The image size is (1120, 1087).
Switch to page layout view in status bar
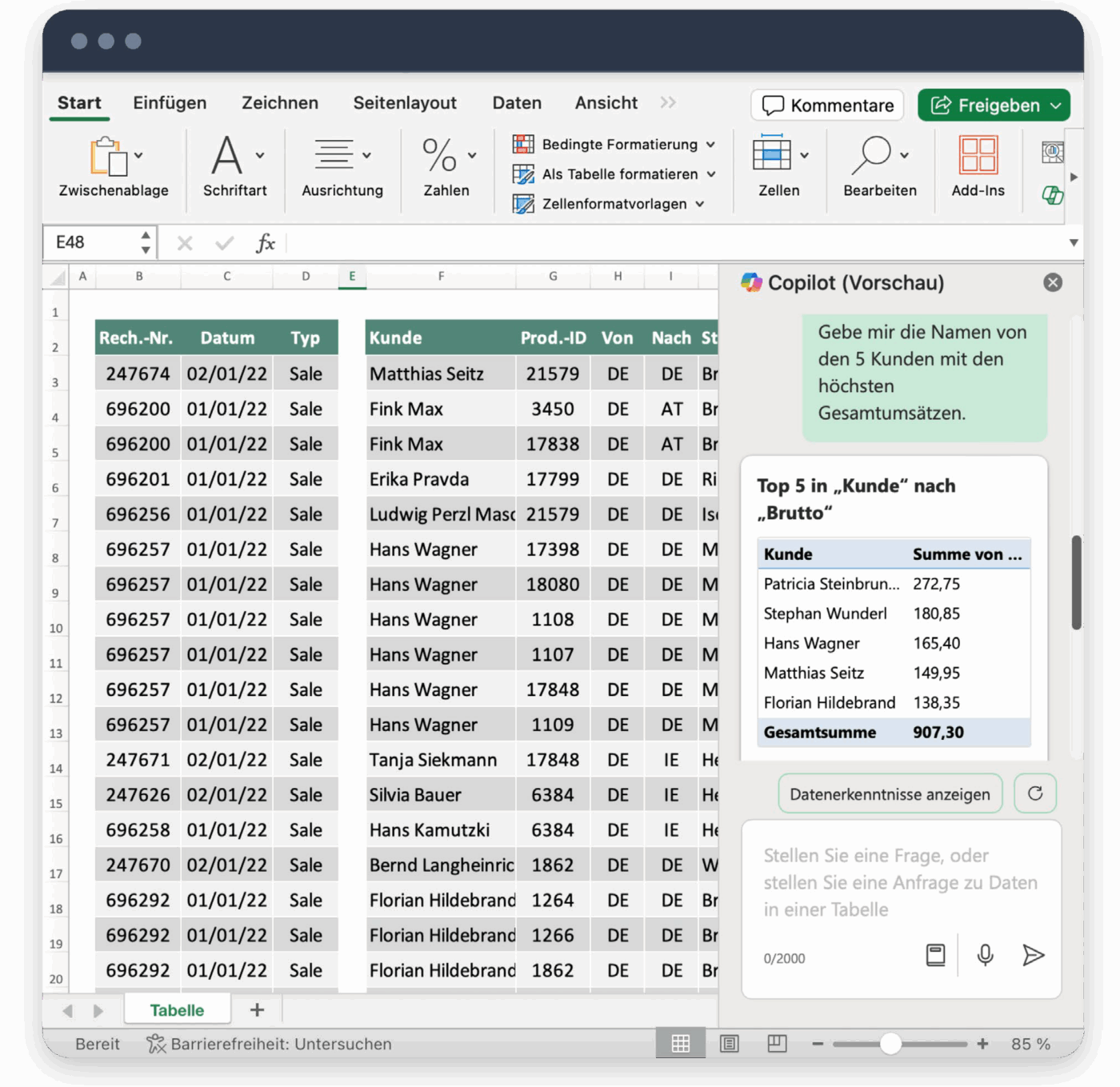(x=729, y=1043)
